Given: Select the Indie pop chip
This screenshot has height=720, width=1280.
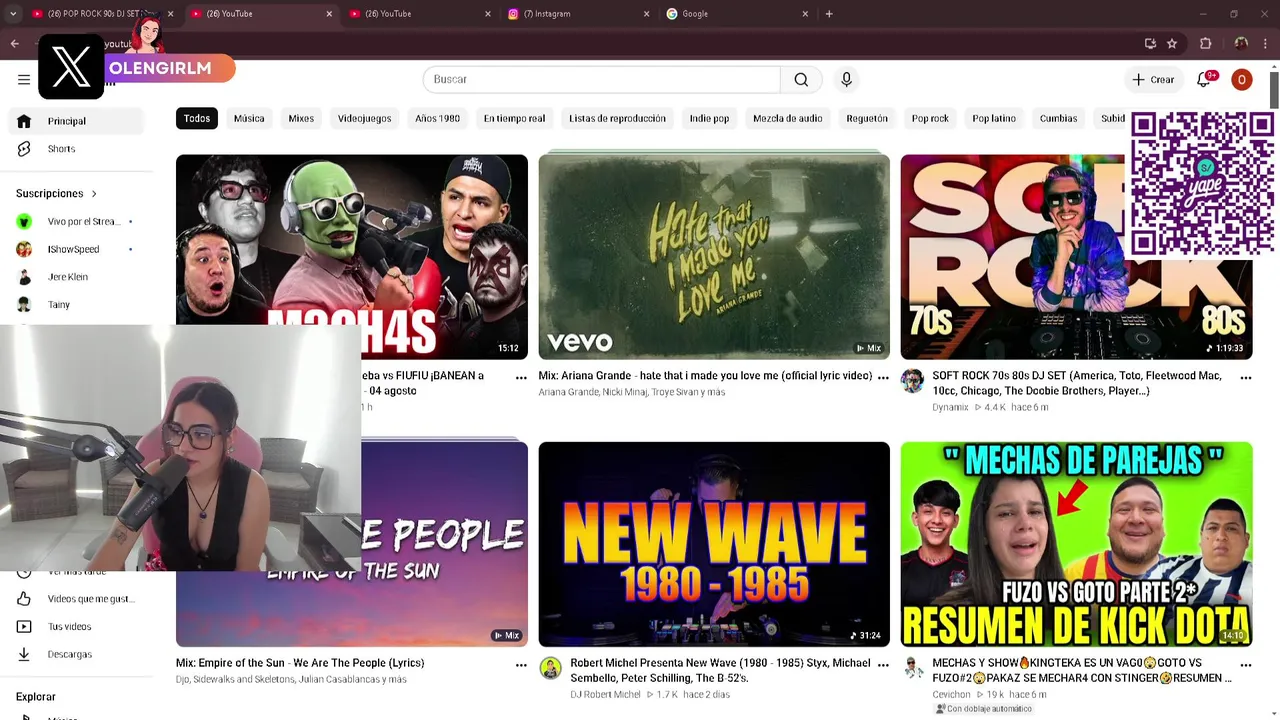Looking at the screenshot, I should click(x=709, y=118).
